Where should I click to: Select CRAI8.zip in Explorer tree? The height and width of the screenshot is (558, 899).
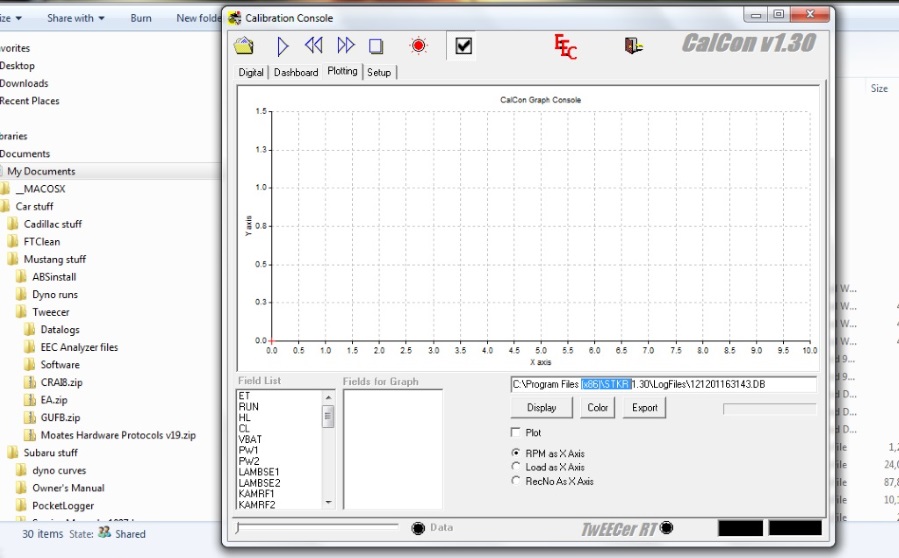tap(62, 383)
